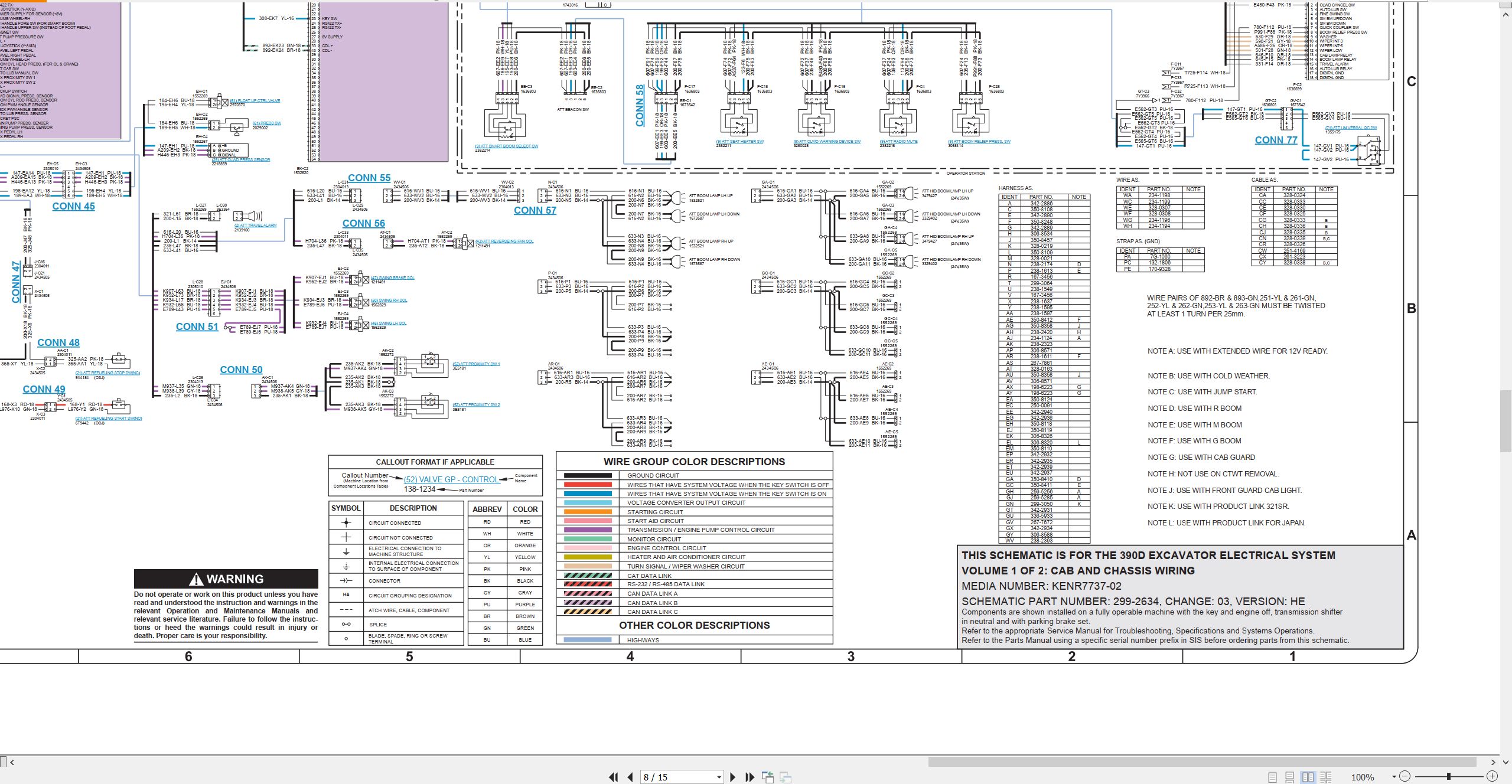Image resolution: width=1512 pixels, height=784 pixels.
Task: Open ATT REFUELING STOP SW callout
Action: pyautogui.click(x=107, y=373)
